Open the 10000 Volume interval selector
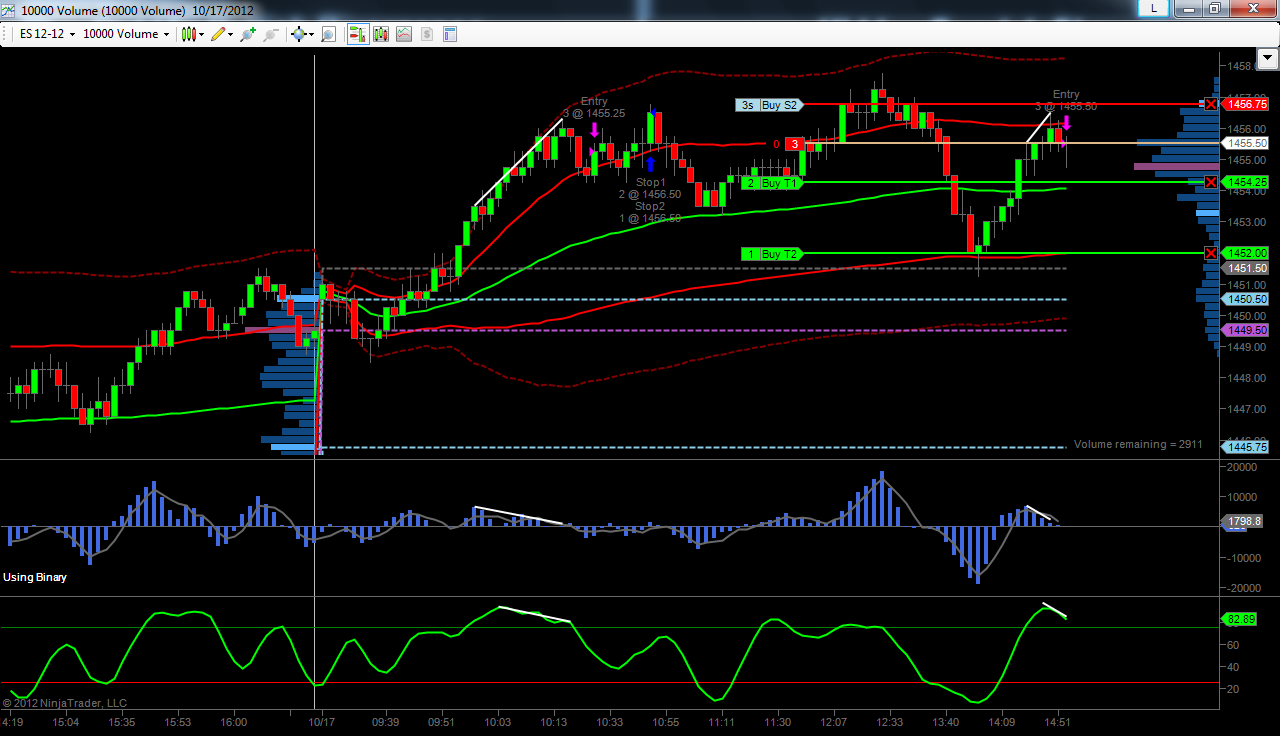 [x=126, y=34]
